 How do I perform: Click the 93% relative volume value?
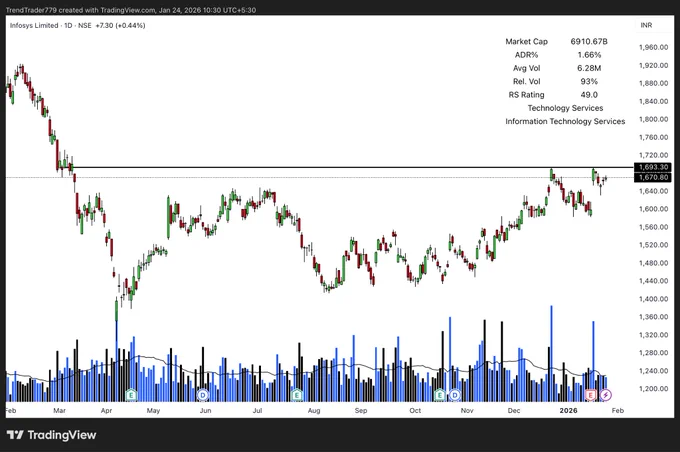point(589,82)
